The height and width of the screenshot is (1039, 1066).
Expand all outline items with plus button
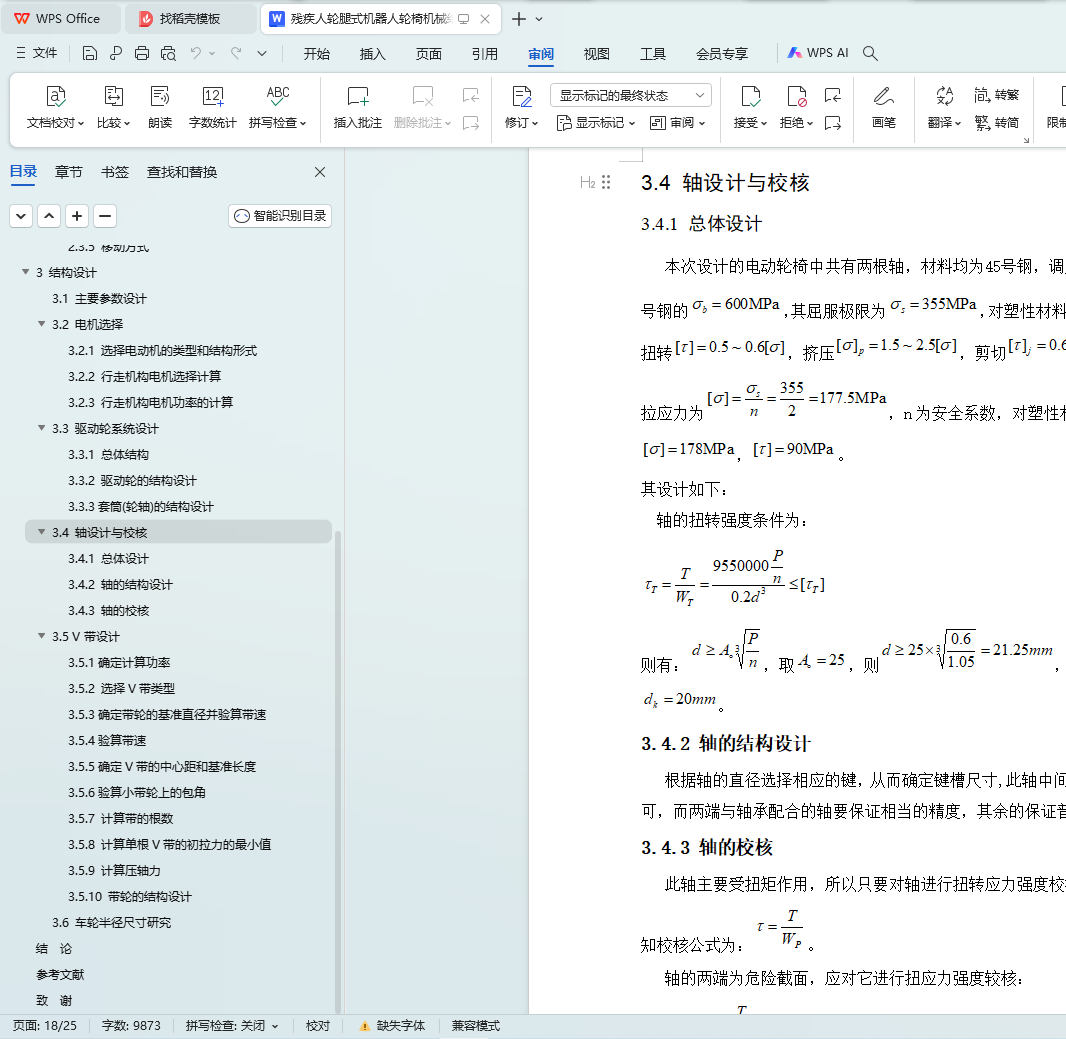click(77, 216)
